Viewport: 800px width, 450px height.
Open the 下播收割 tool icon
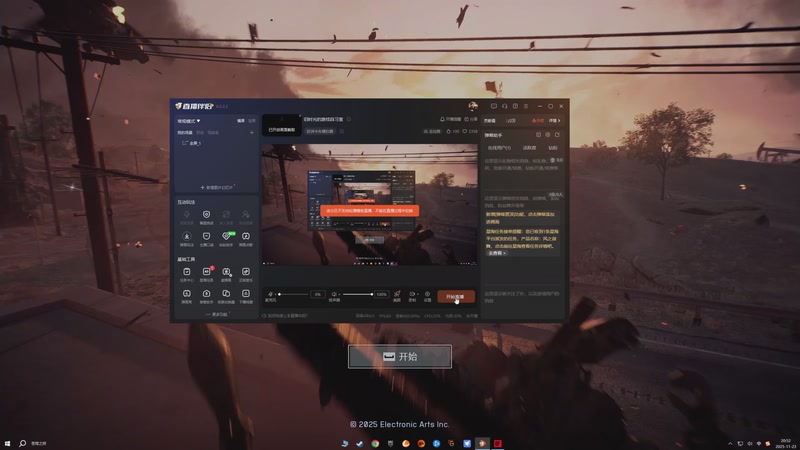pyautogui.click(x=246, y=296)
